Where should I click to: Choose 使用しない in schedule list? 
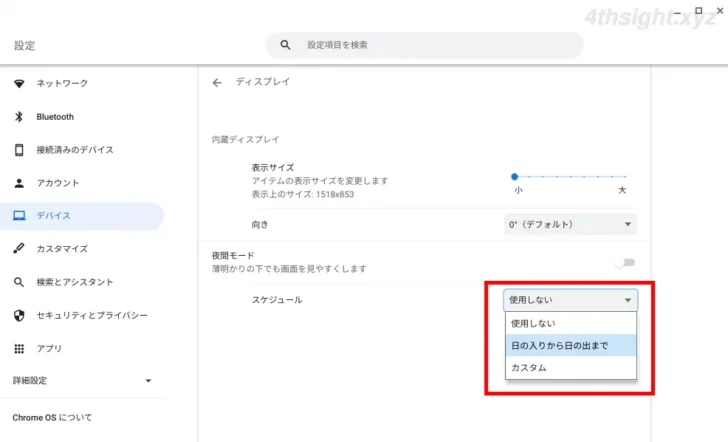(x=571, y=323)
